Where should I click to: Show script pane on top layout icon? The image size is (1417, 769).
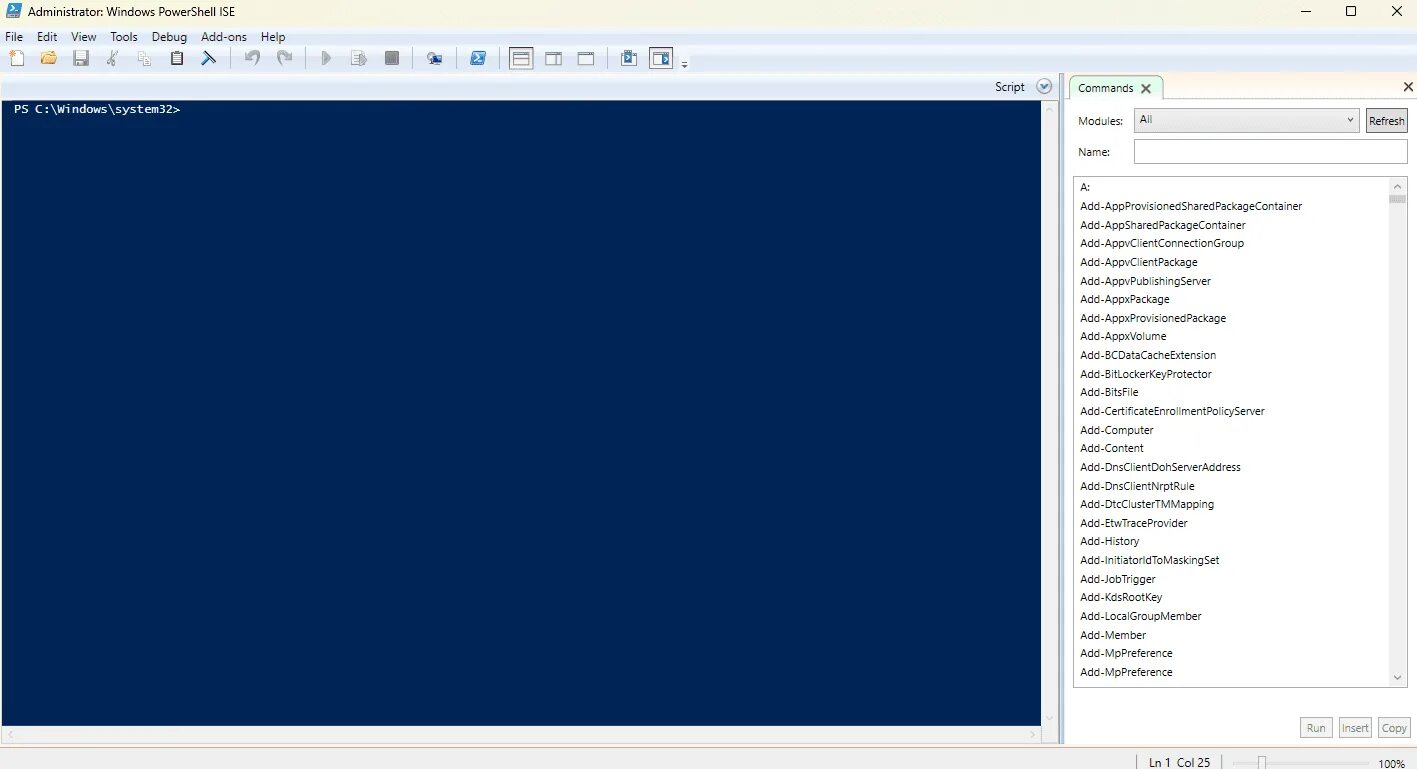(x=521, y=59)
